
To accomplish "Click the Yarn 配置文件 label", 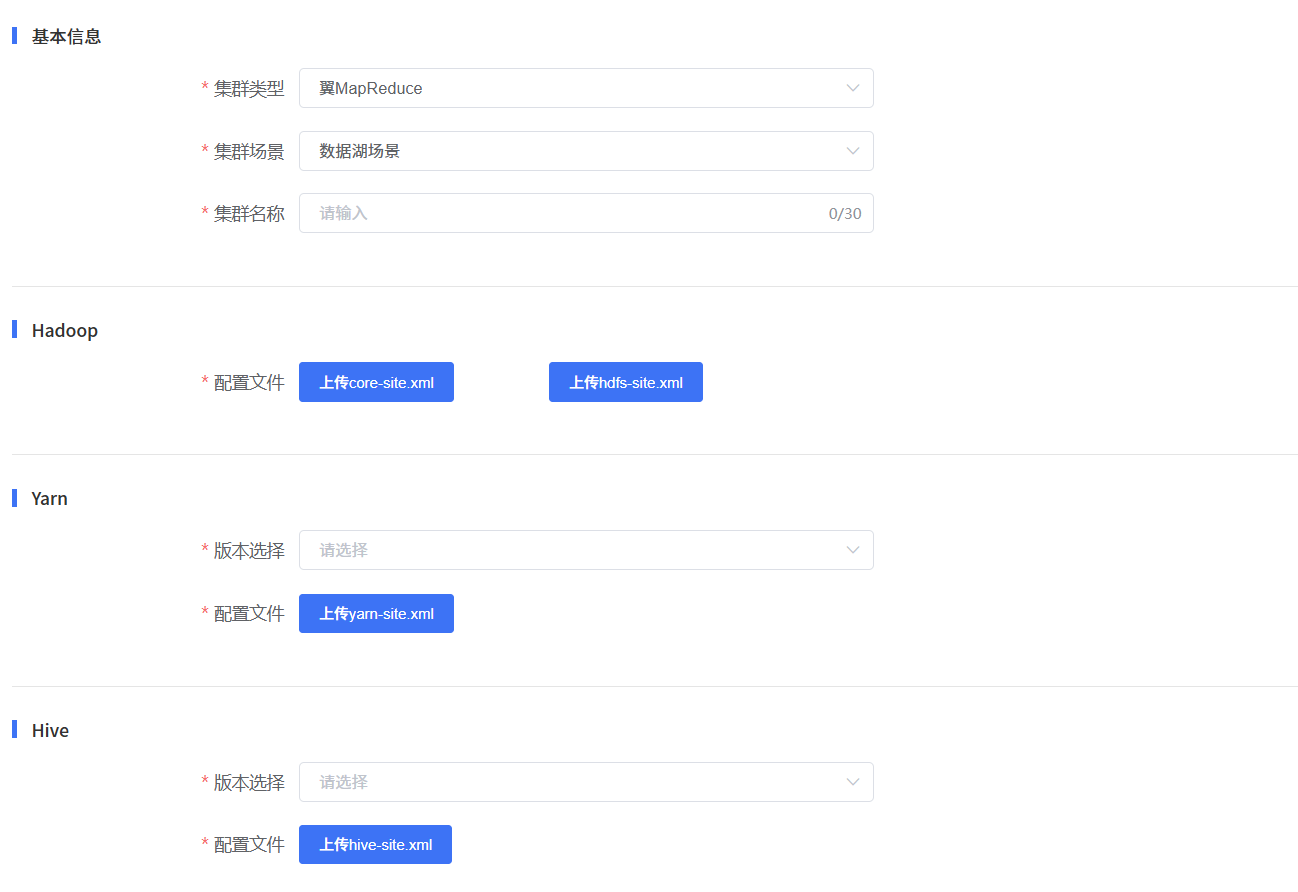I will coord(249,613).
